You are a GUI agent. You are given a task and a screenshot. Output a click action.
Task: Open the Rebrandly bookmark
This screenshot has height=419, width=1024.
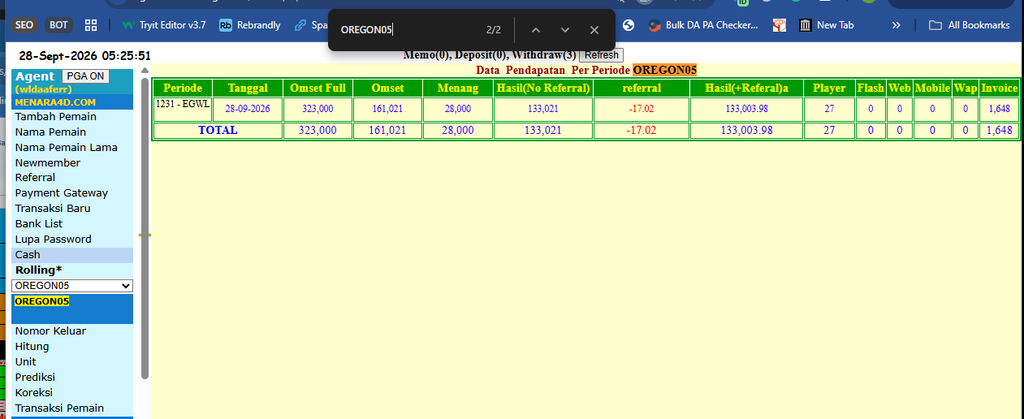[x=249, y=25]
